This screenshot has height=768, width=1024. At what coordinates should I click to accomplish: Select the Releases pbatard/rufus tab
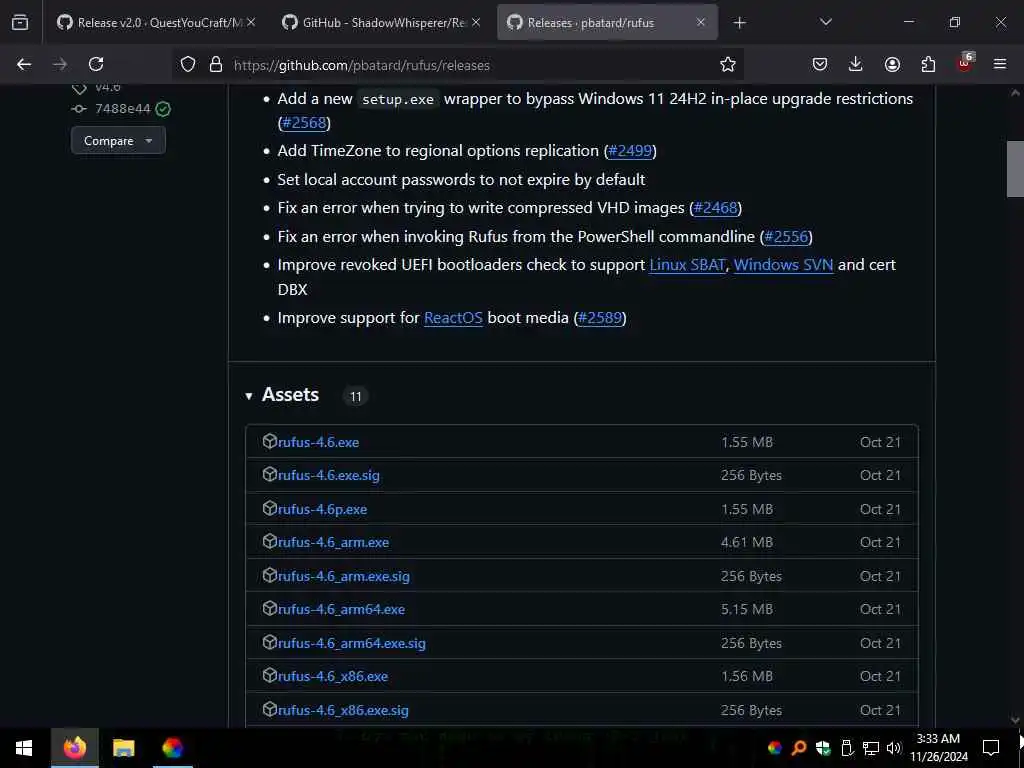607,22
